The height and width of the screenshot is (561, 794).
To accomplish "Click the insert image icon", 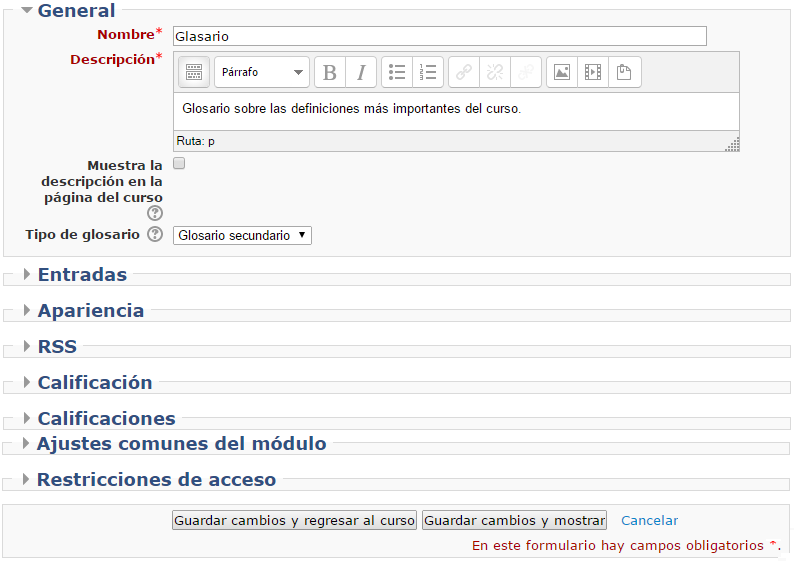I will (x=562, y=72).
